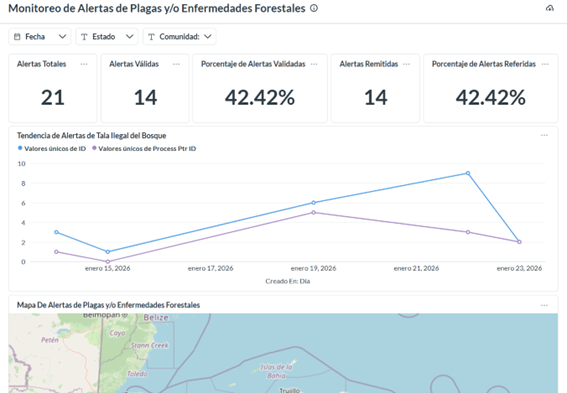Toggle Valores únicos de Process Ptr ID legend
The image size is (567, 393).
(x=144, y=149)
